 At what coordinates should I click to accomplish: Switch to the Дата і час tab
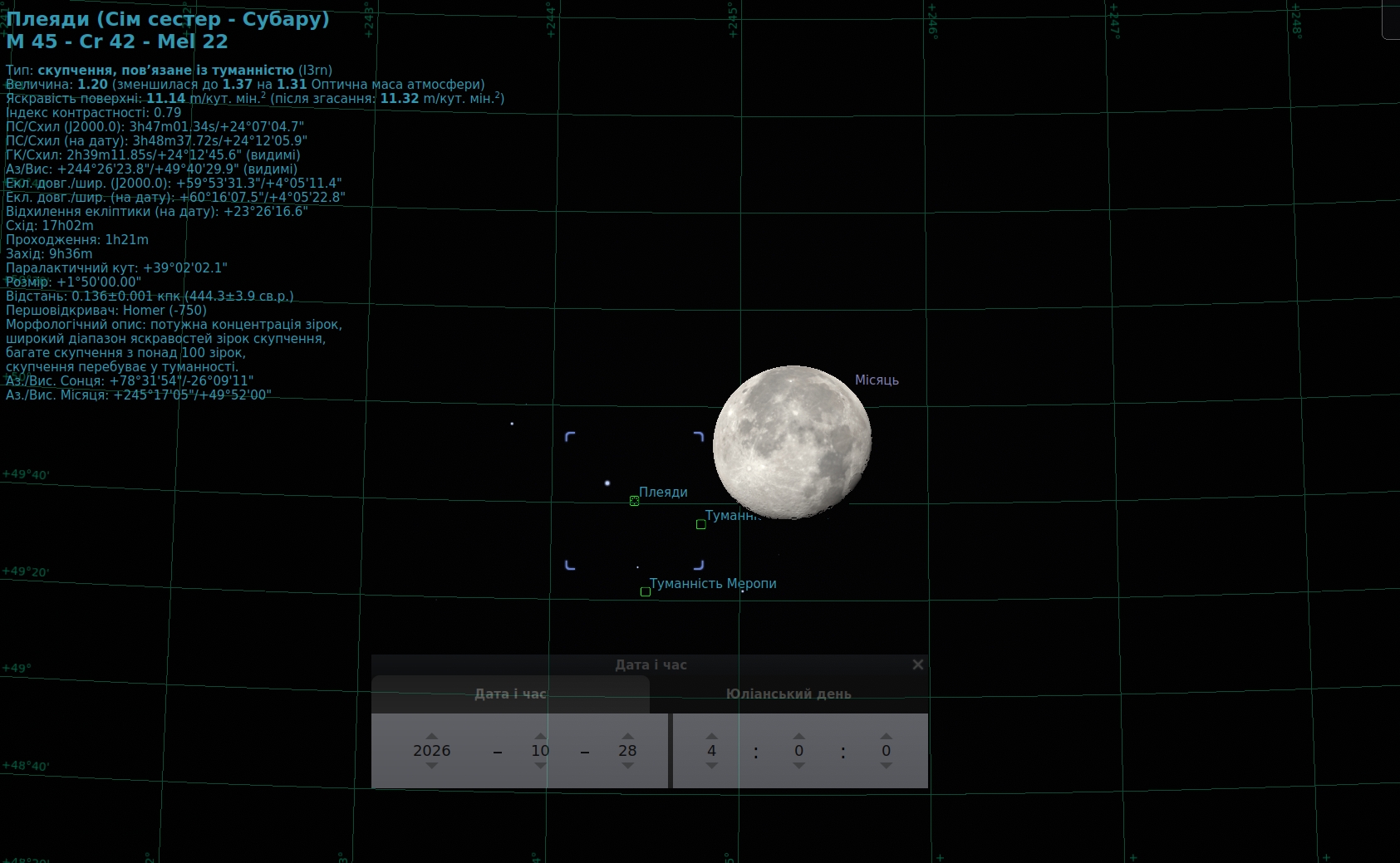[x=510, y=694]
